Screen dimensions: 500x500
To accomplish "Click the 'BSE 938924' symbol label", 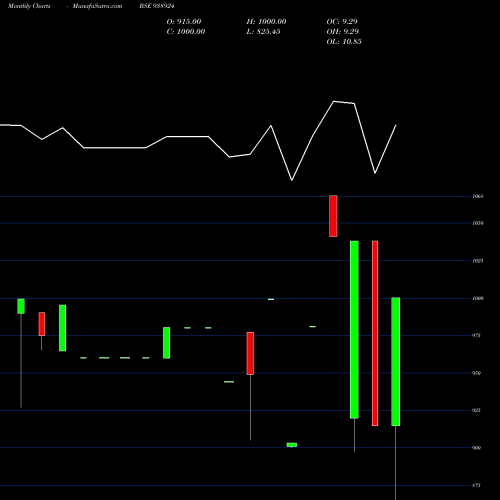I will pyautogui.click(x=157, y=6).
